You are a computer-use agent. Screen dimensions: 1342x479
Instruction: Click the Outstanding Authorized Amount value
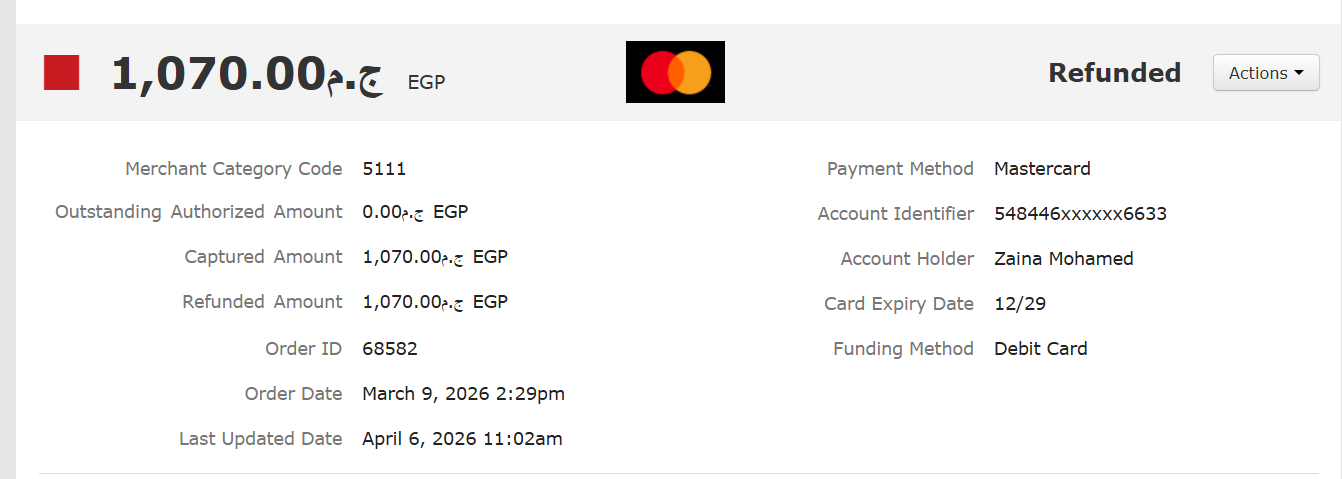[x=415, y=212]
